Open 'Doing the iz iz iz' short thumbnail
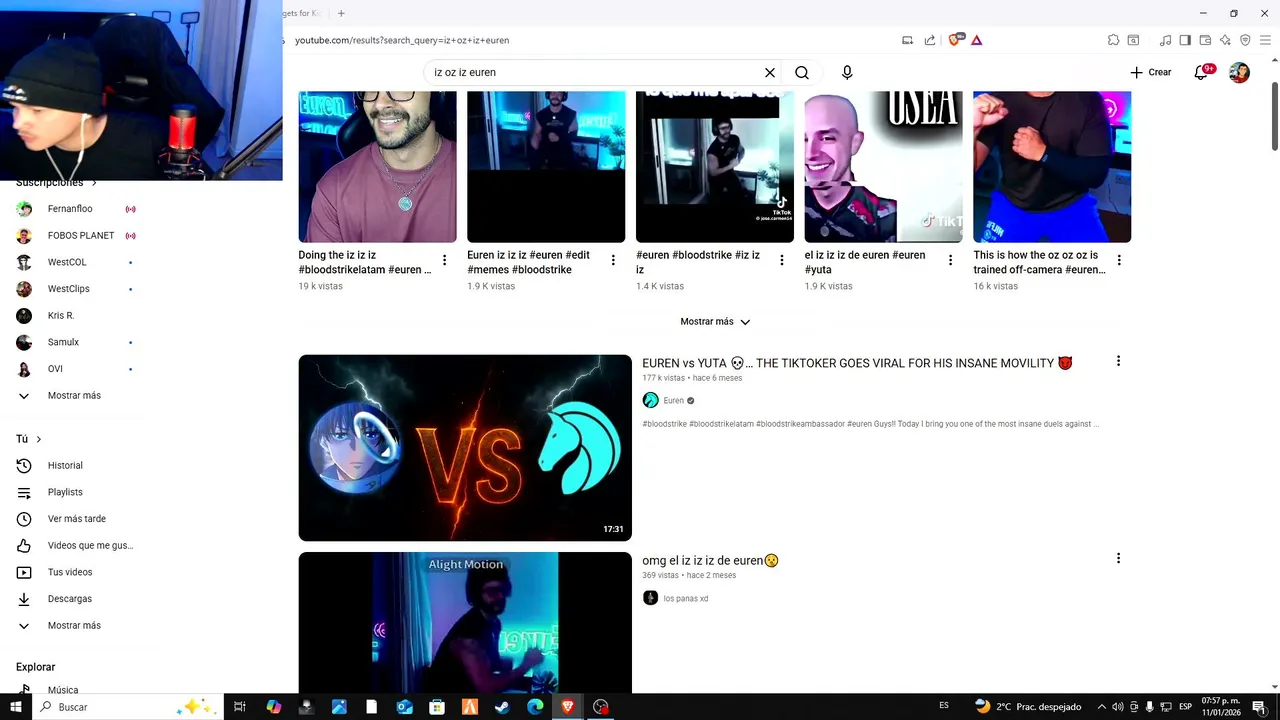The width and height of the screenshot is (1280, 720). point(377,167)
